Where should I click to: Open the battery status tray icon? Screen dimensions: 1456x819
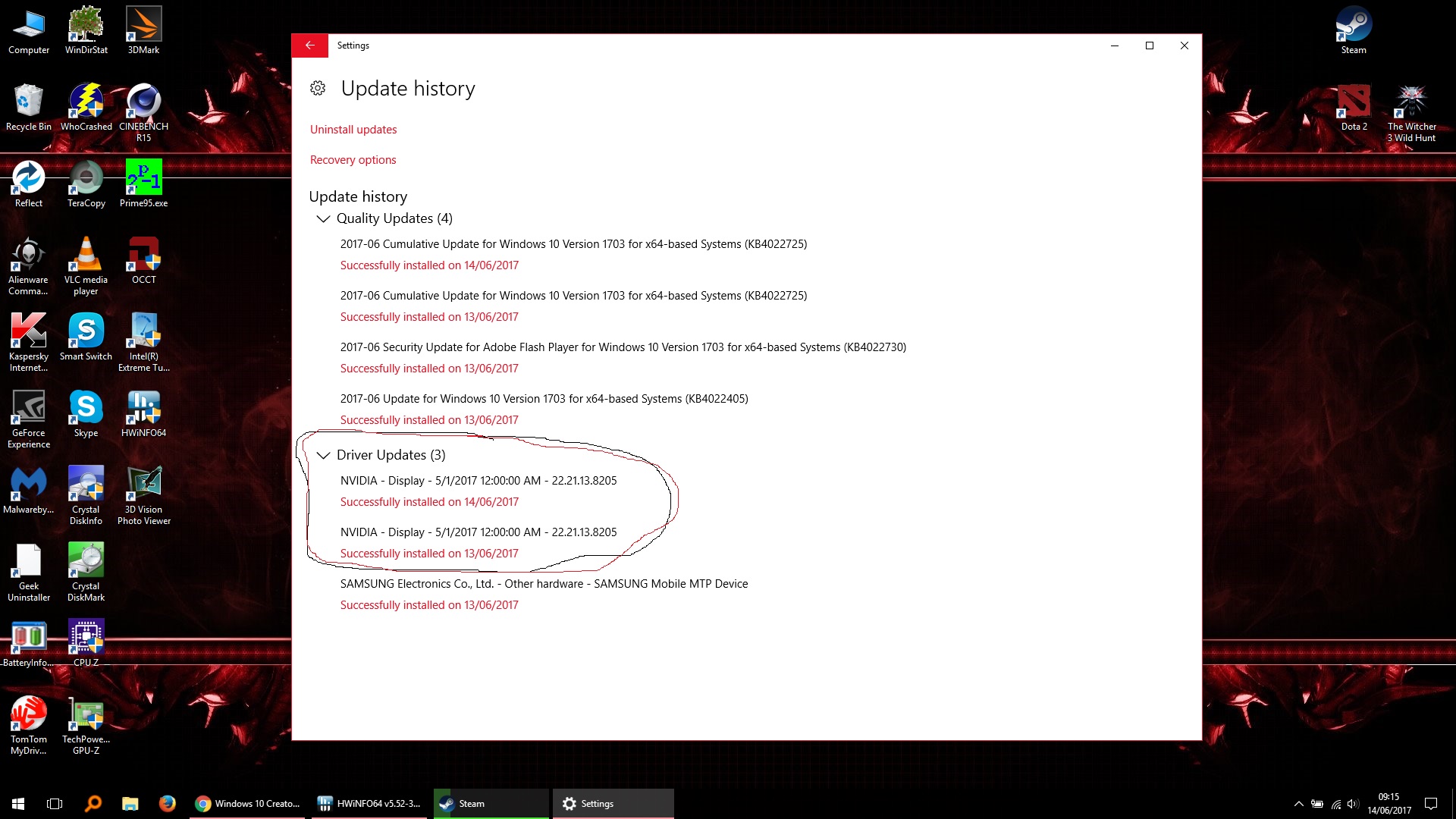tap(1317, 804)
